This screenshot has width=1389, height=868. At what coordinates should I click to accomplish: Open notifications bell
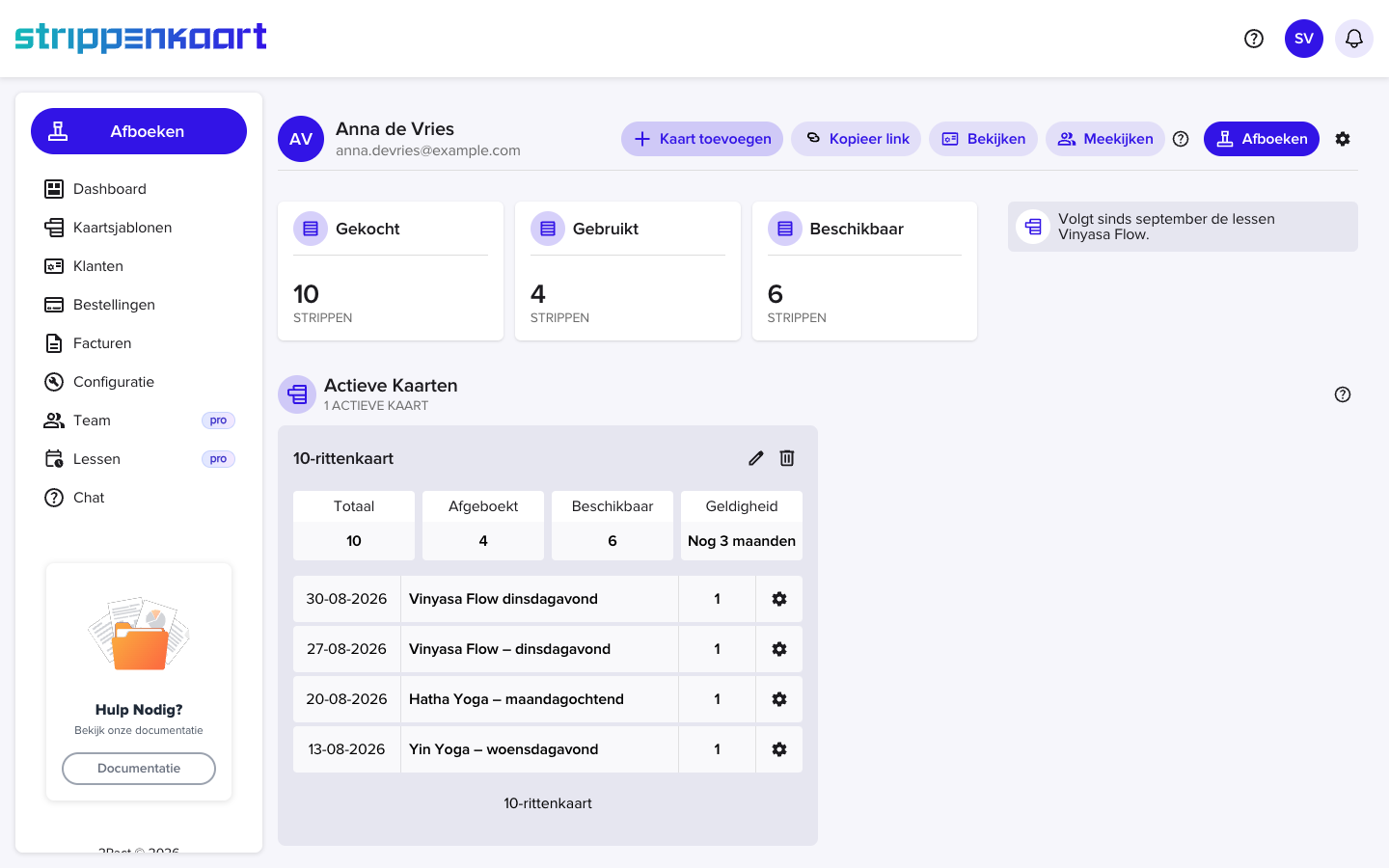[x=1354, y=39]
